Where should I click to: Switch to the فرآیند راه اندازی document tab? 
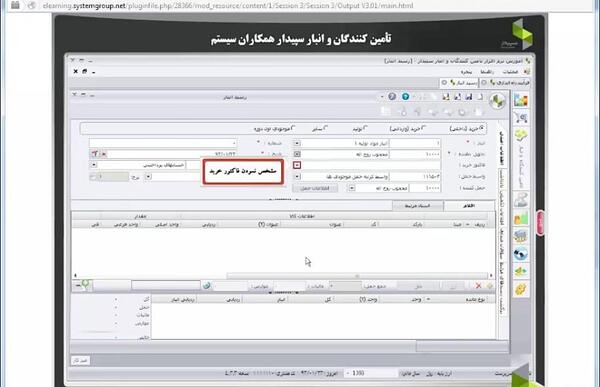[x=505, y=82]
